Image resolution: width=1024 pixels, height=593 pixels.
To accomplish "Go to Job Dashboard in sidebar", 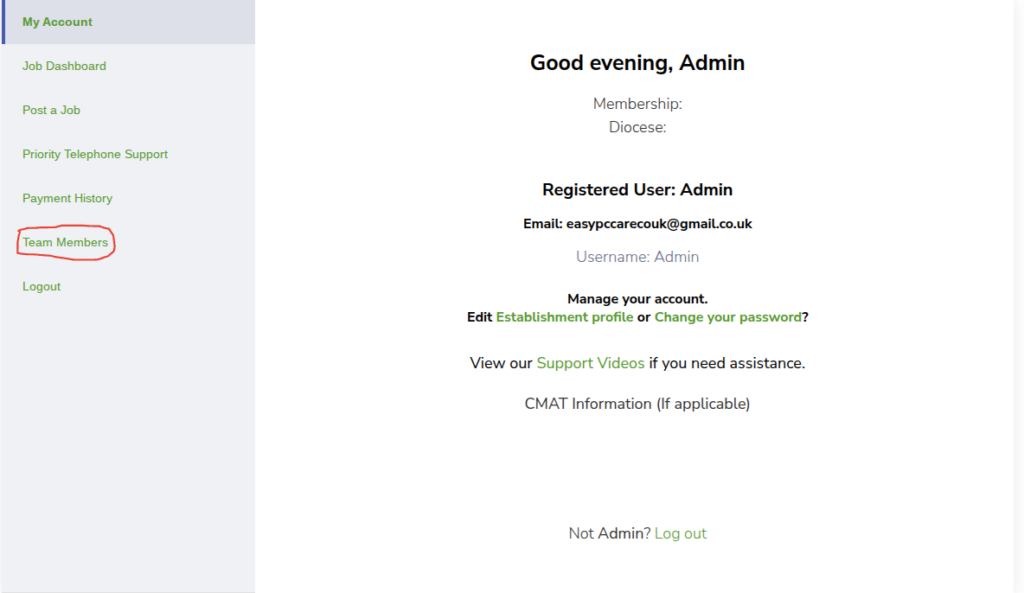I will [64, 66].
